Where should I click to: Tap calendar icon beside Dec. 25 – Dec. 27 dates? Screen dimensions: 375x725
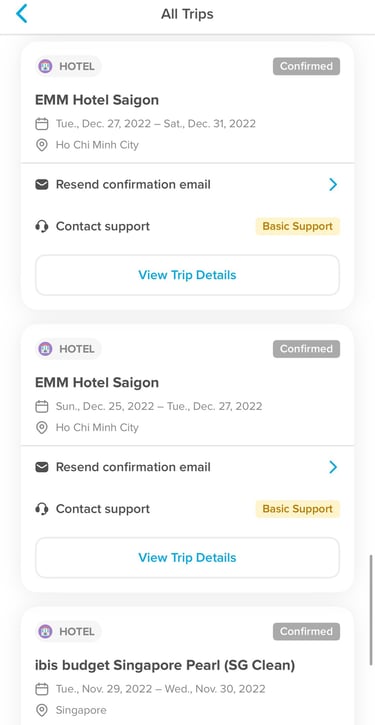(42, 406)
